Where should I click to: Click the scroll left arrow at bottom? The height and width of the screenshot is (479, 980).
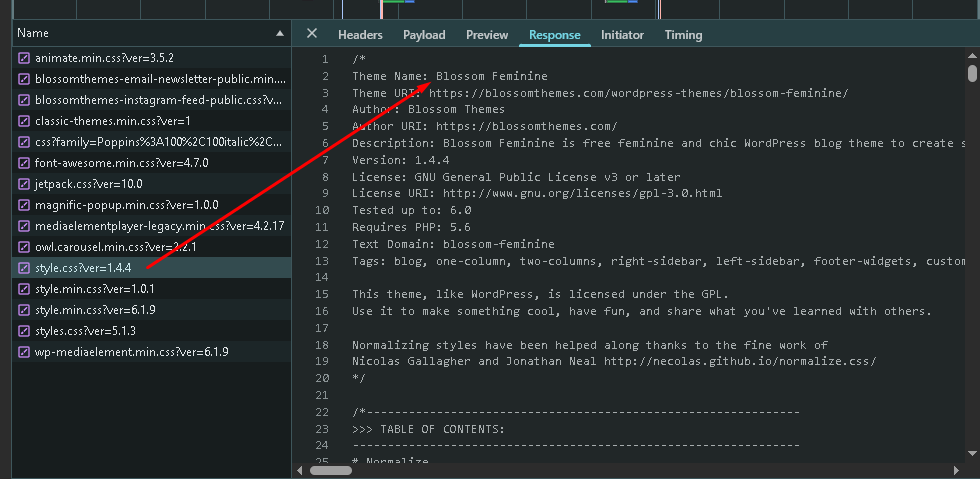[299, 470]
